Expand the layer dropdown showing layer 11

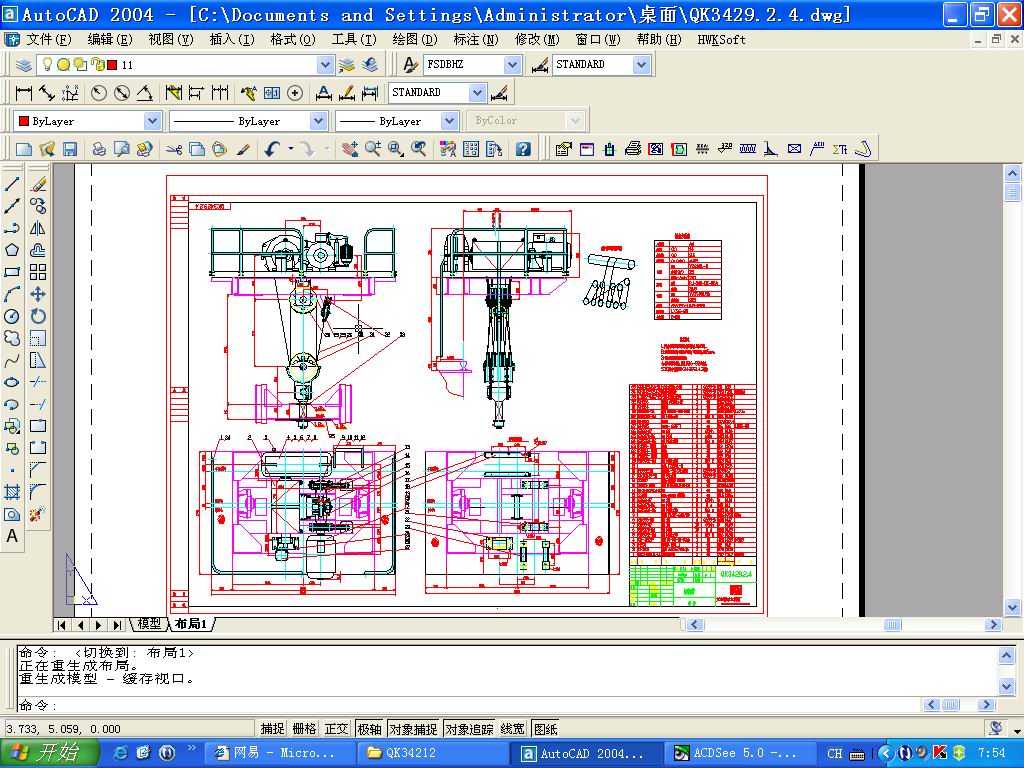click(x=325, y=65)
